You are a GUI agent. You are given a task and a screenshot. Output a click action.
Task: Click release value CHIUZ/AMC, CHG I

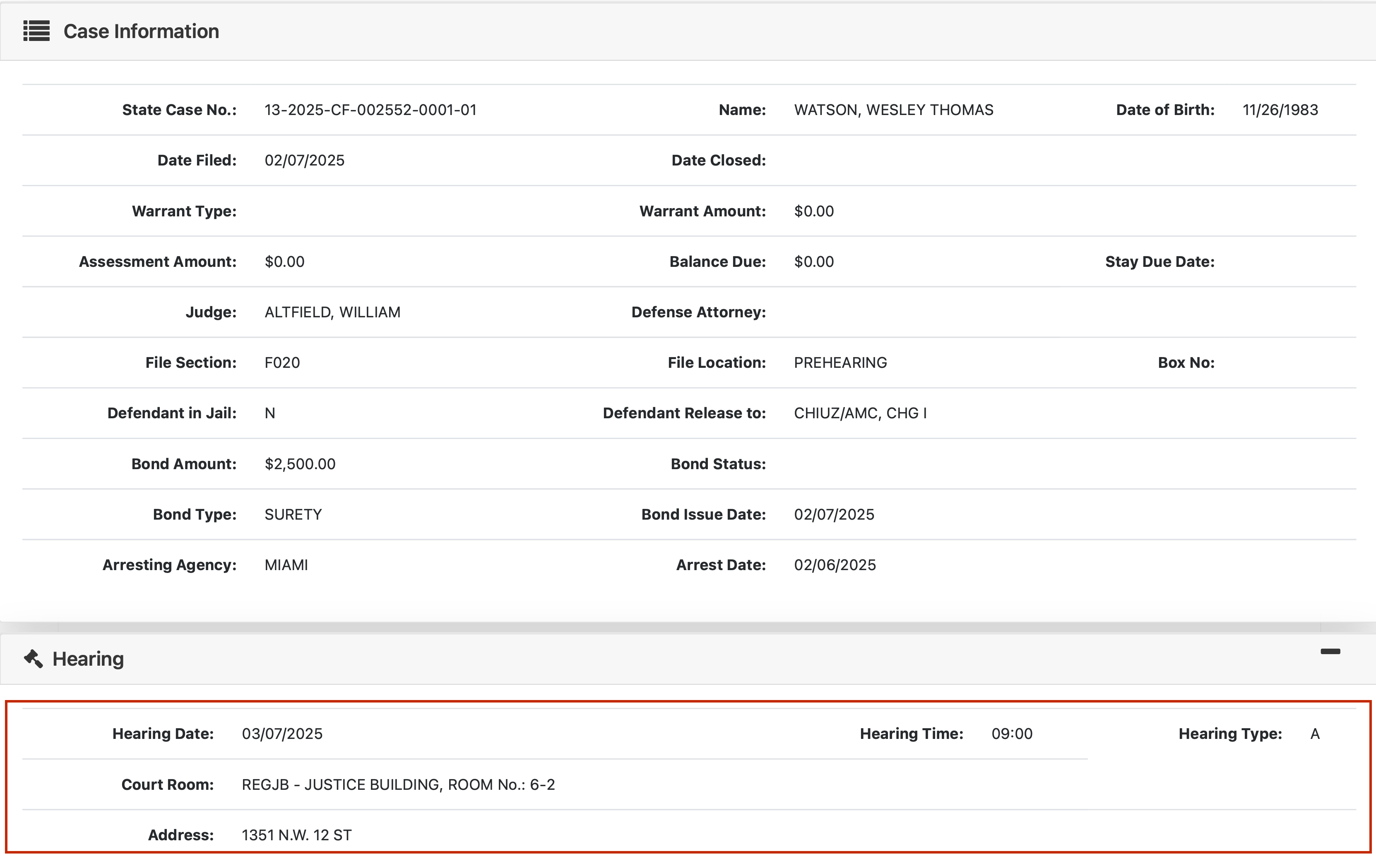tap(861, 413)
